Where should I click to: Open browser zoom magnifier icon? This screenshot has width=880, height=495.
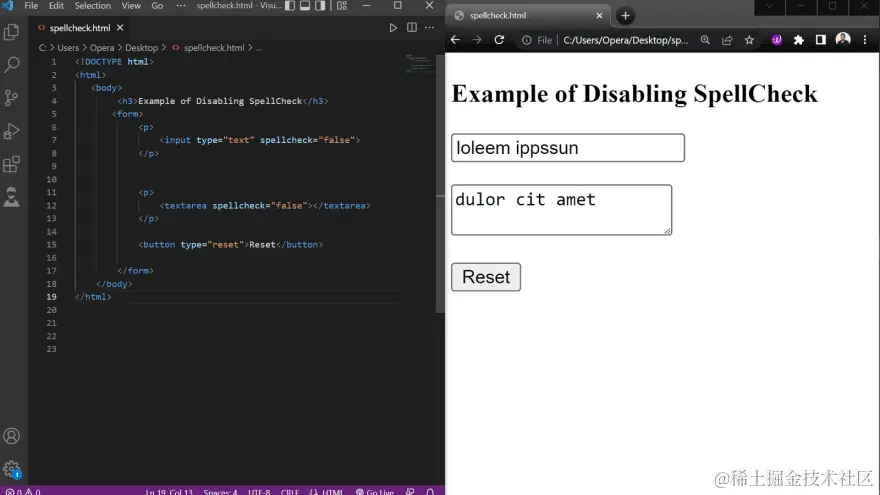[705, 40]
